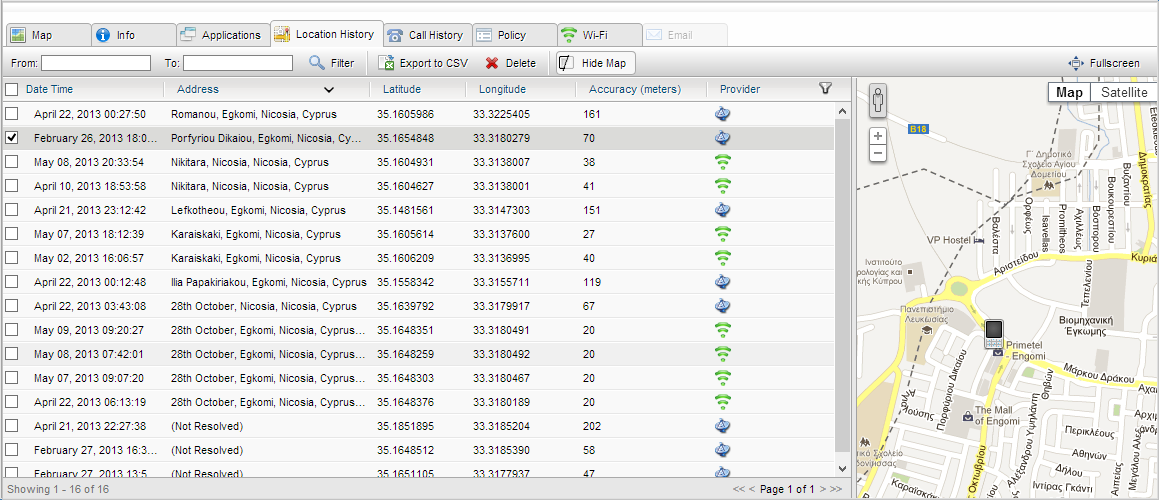Open the Map tab

[x=49, y=35]
